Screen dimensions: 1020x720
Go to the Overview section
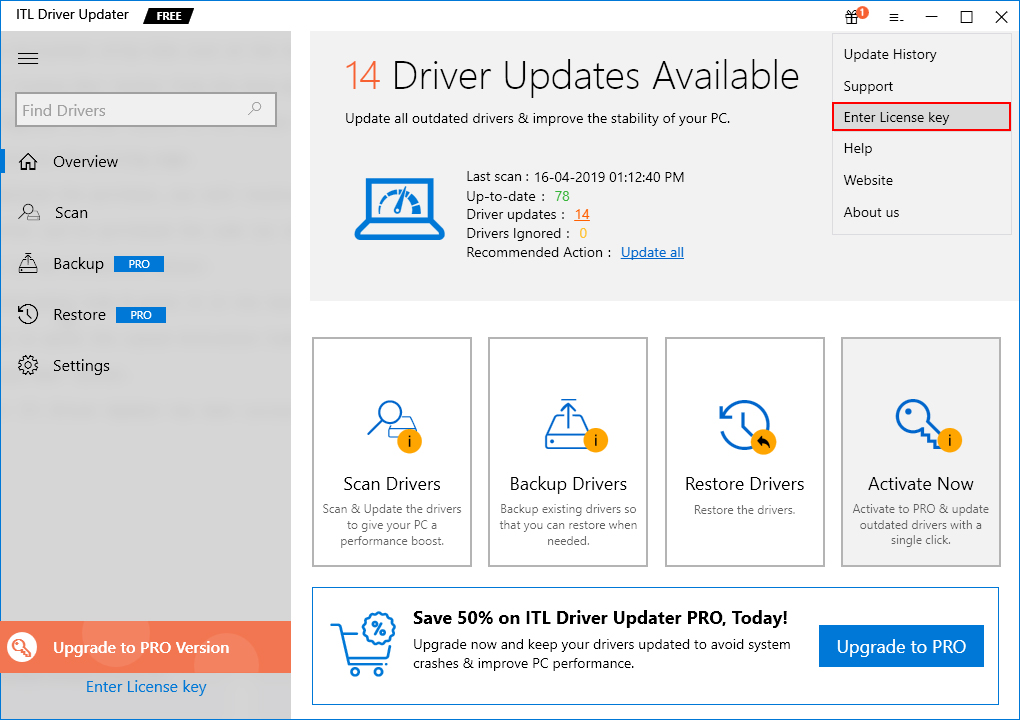[x=85, y=161]
